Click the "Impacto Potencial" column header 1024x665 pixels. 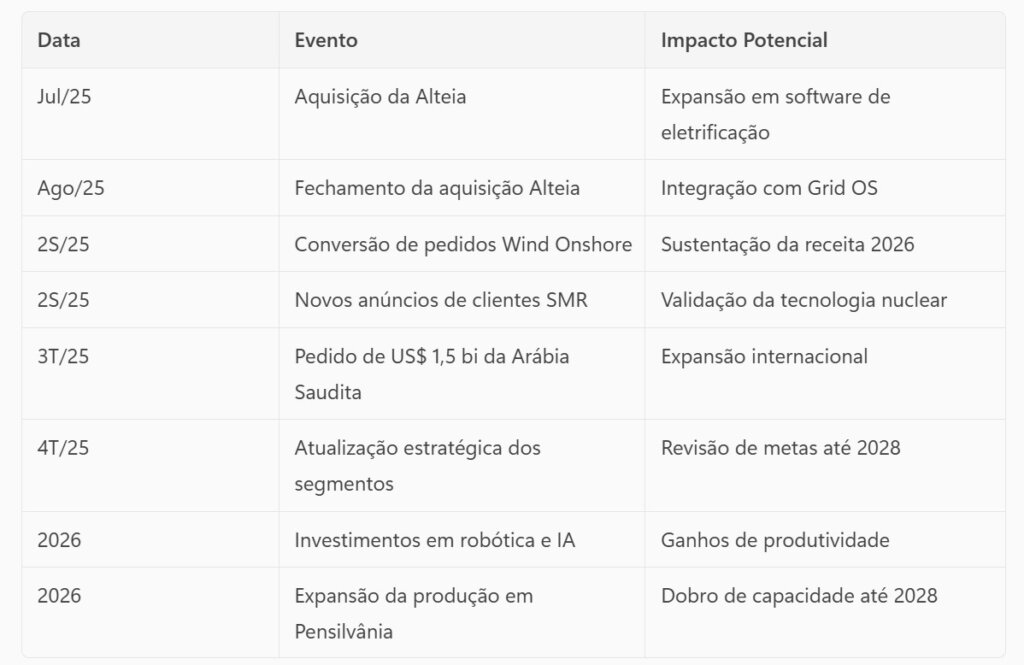point(744,41)
